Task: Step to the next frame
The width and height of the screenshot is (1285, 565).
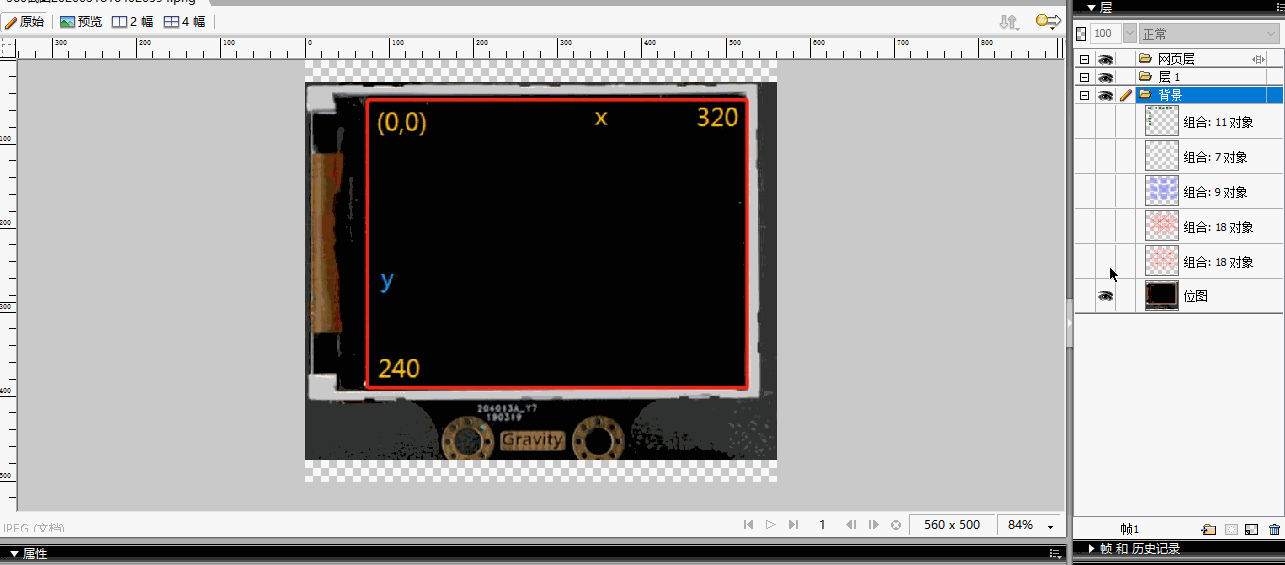Action: pos(874,525)
